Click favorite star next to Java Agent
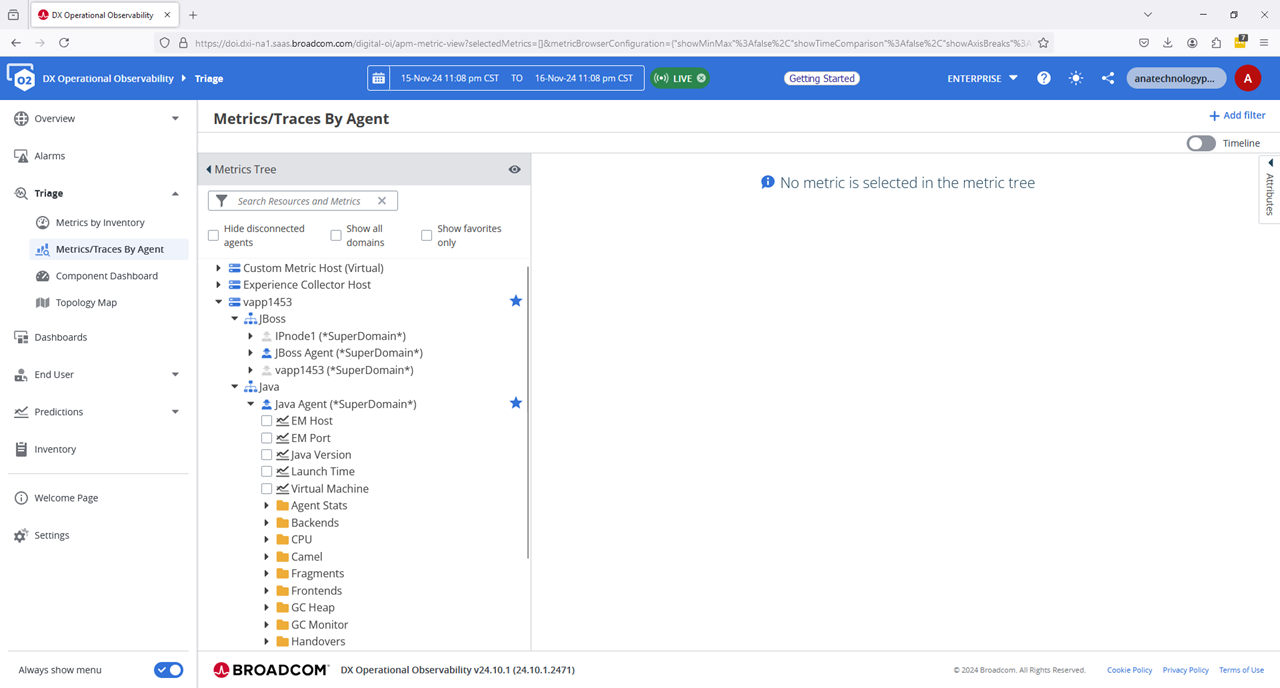 (x=516, y=403)
